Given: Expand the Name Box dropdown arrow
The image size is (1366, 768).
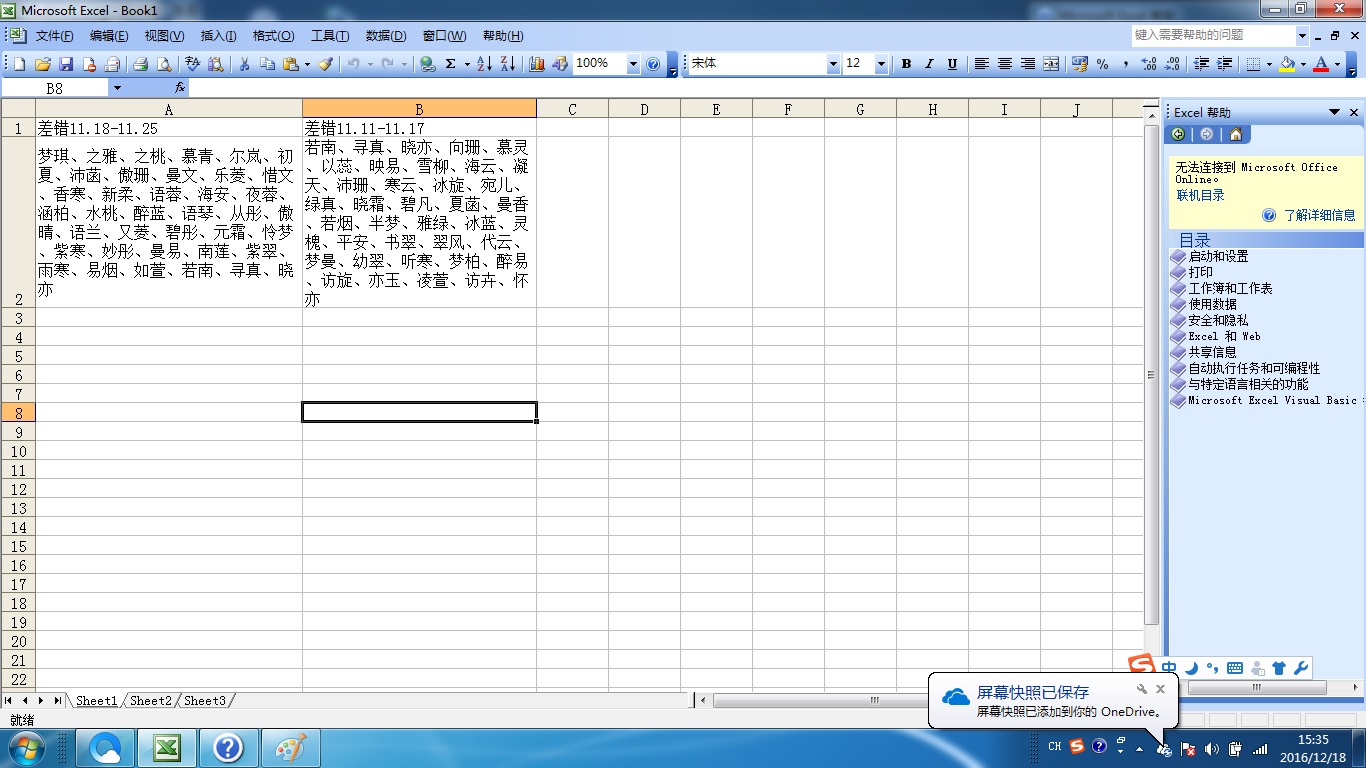Looking at the screenshot, I should (117, 88).
